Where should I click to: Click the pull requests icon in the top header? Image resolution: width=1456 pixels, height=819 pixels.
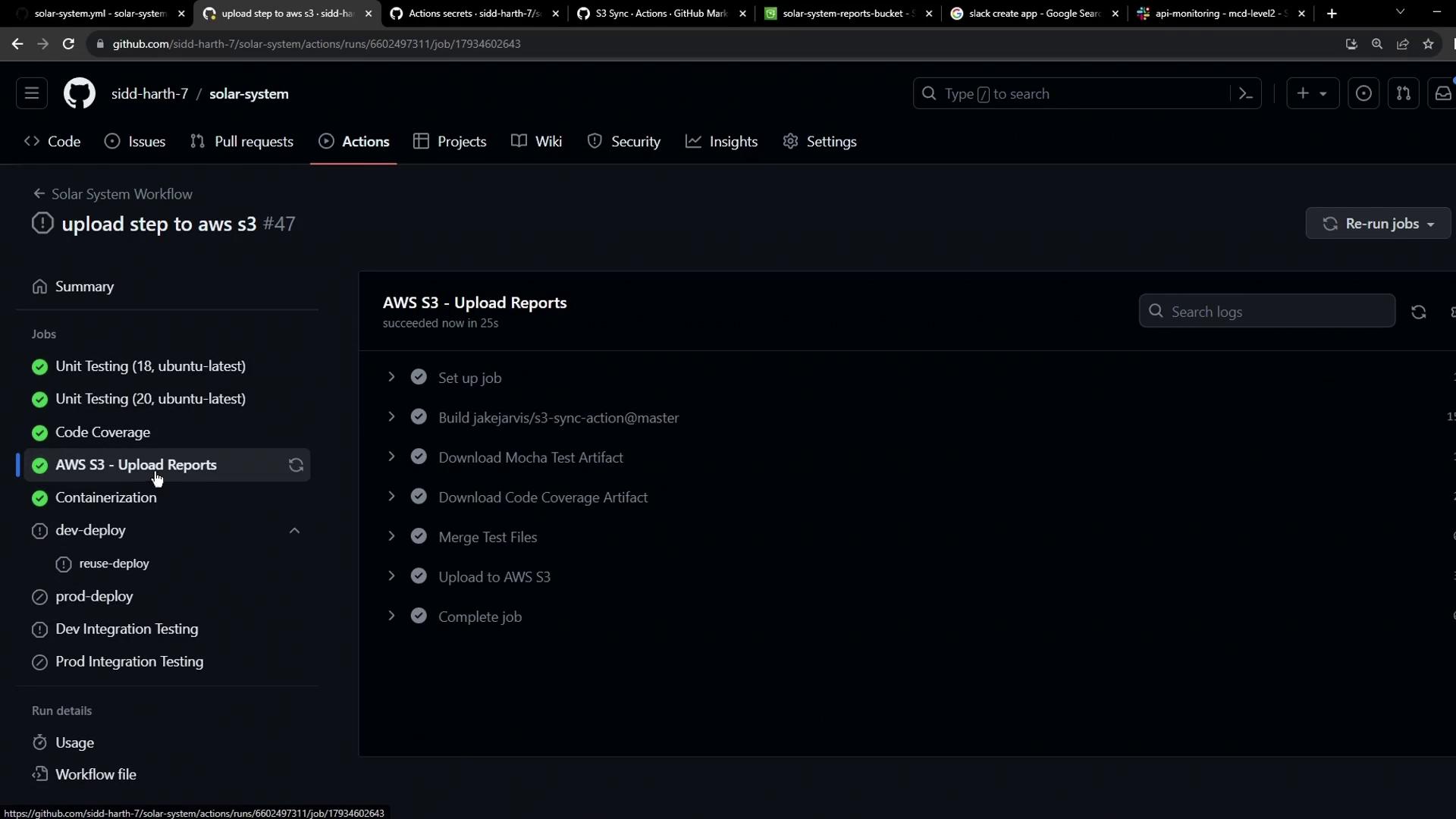[x=1403, y=94]
